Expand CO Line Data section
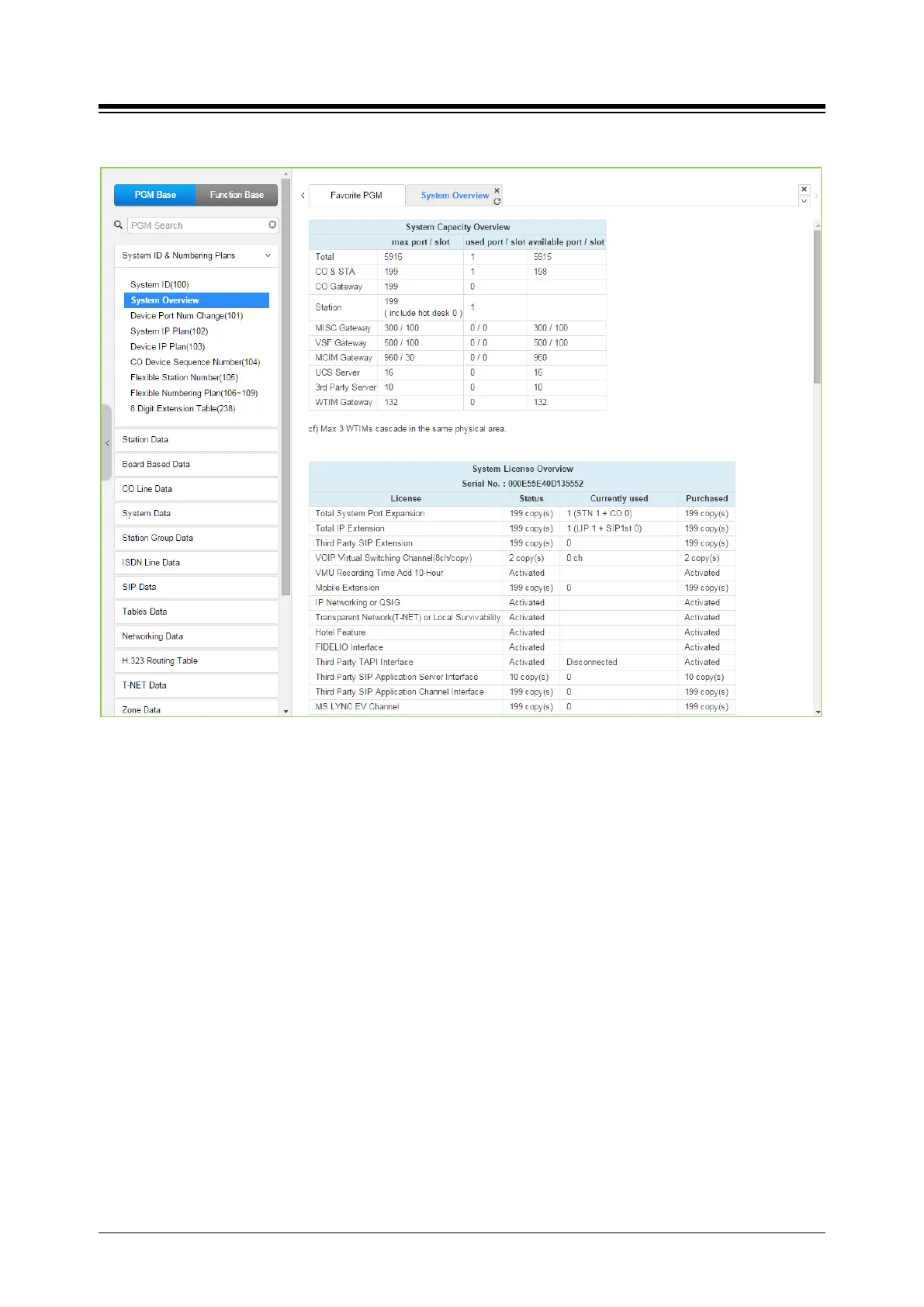Screen dimensions: 924x1307 tap(196, 489)
